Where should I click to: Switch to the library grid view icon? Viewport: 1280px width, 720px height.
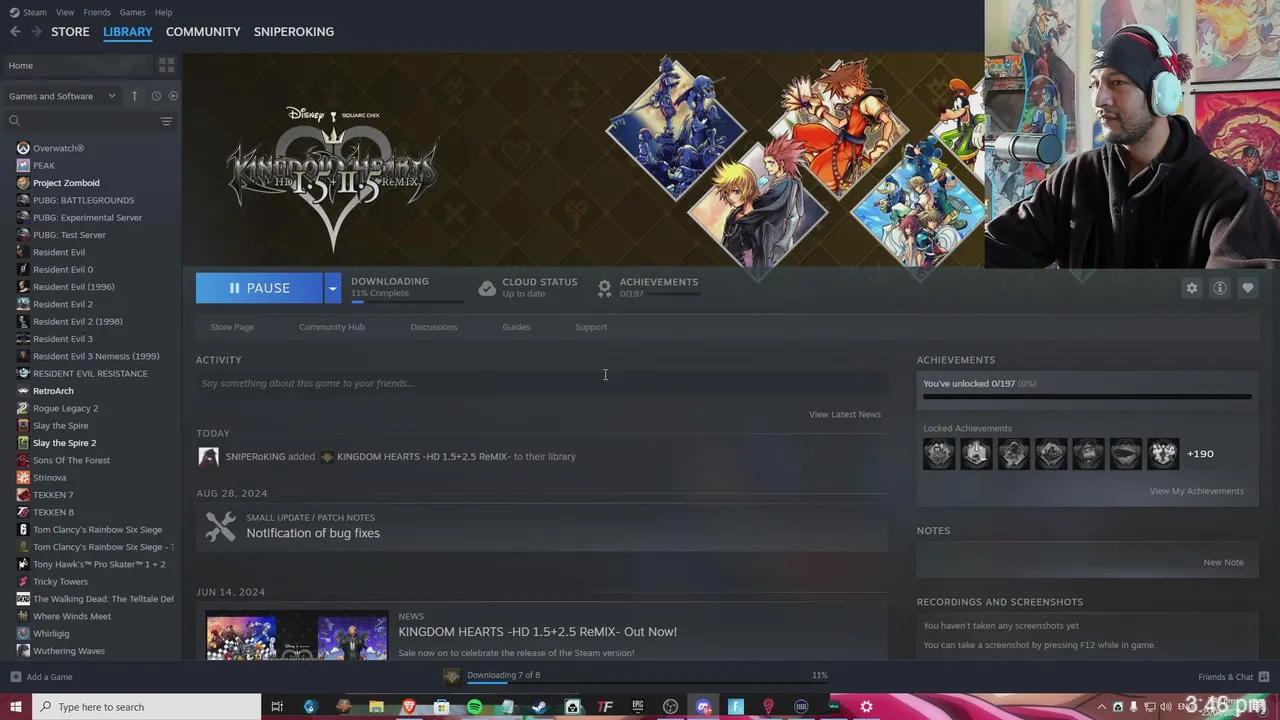click(166, 65)
